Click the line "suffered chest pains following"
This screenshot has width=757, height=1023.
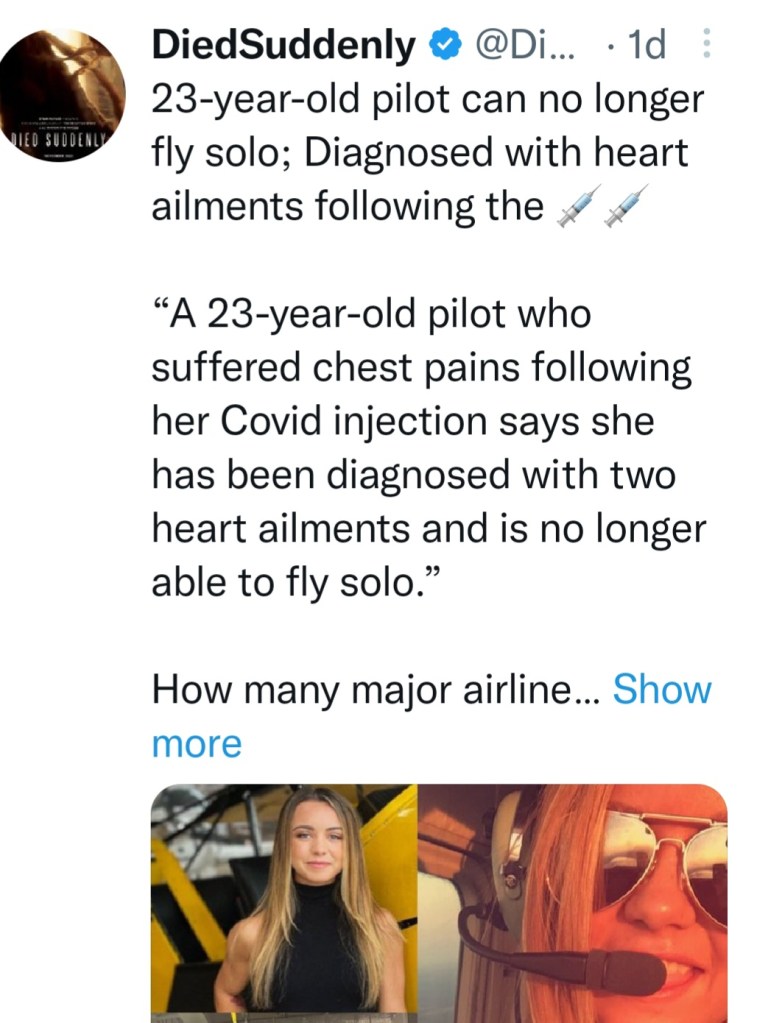coord(421,368)
